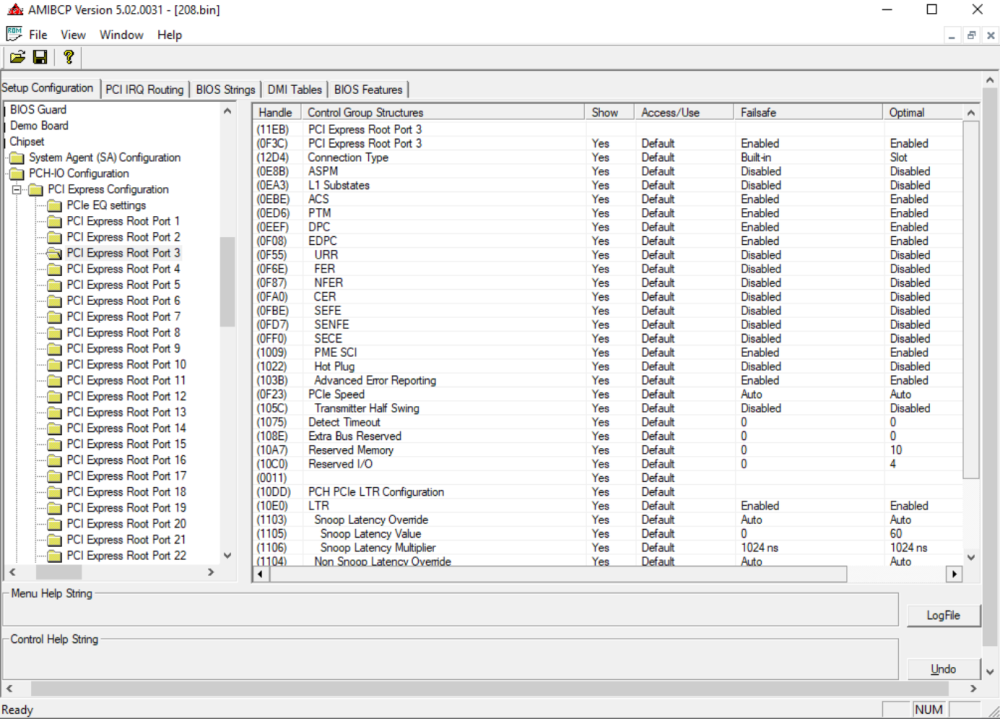Screen dimensions: 1000x719
Task: Save the BIOS image using floppy icon
Action: point(40,57)
